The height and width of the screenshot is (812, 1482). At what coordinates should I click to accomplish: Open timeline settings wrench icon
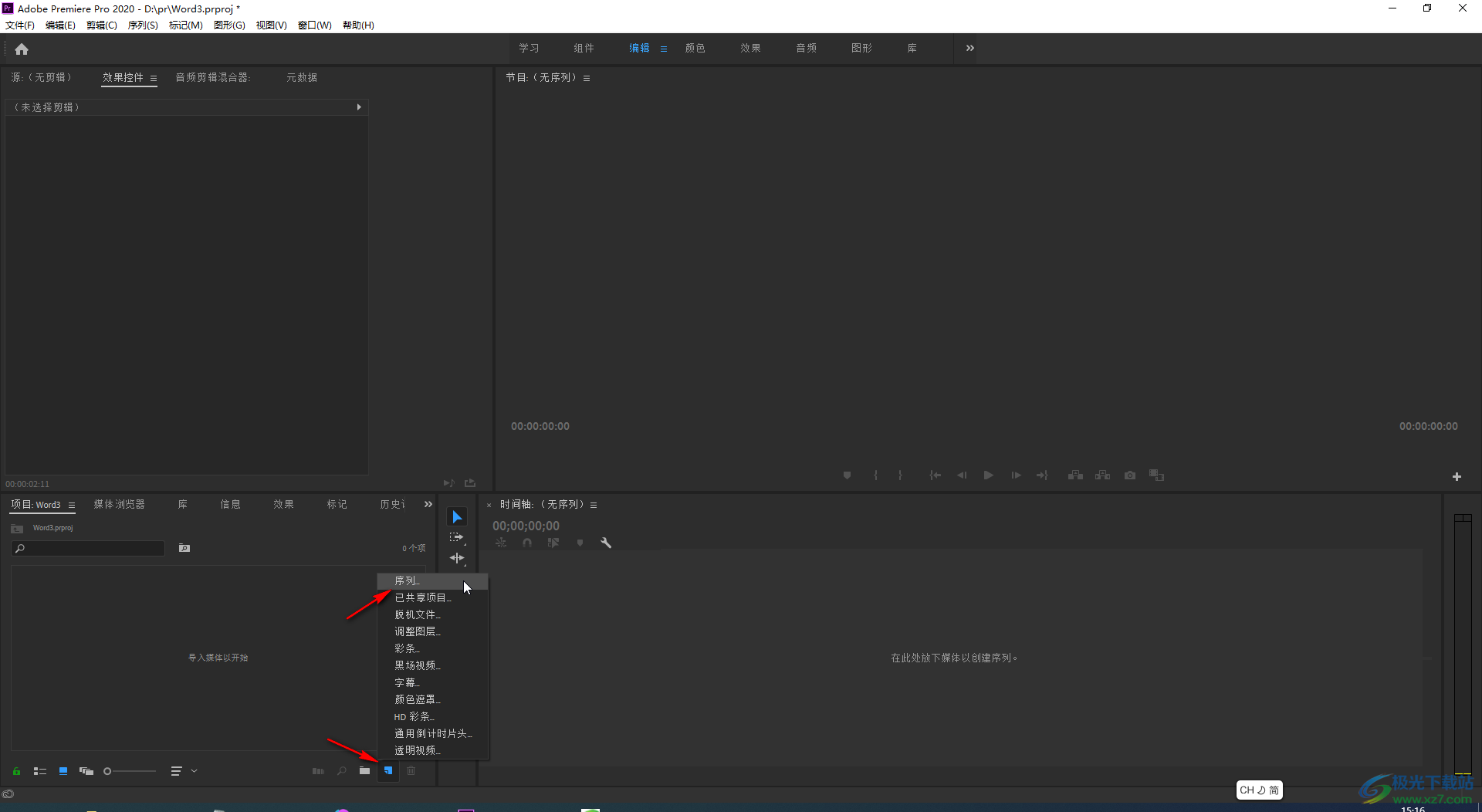pyautogui.click(x=606, y=543)
